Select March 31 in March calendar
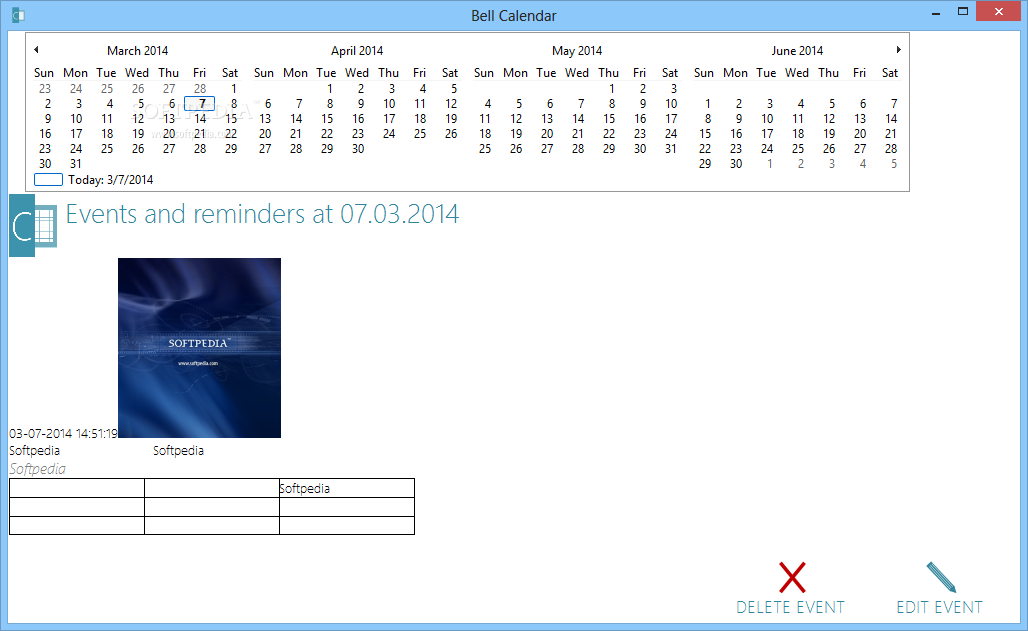This screenshot has height=631, width=1028. click(76, 164)
